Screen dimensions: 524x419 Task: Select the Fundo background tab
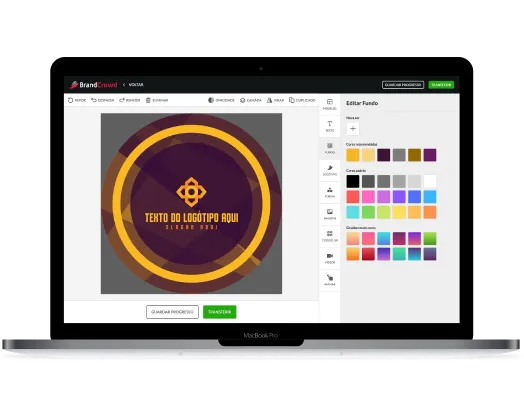pyautogui.click(x=330, y=148)
